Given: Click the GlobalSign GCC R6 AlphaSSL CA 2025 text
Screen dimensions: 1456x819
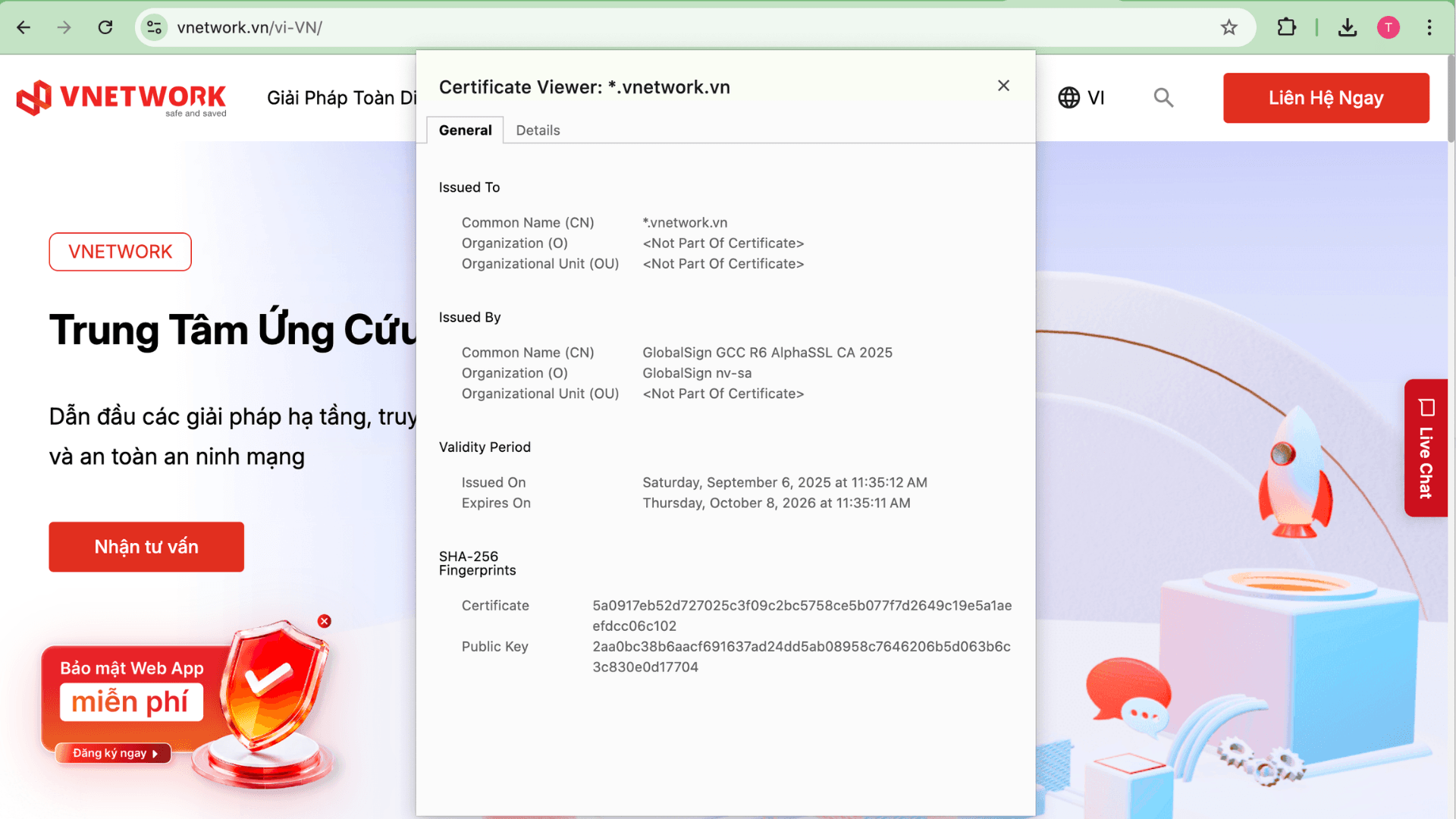Looking at the screenshot, I should (x=767, y=353).
